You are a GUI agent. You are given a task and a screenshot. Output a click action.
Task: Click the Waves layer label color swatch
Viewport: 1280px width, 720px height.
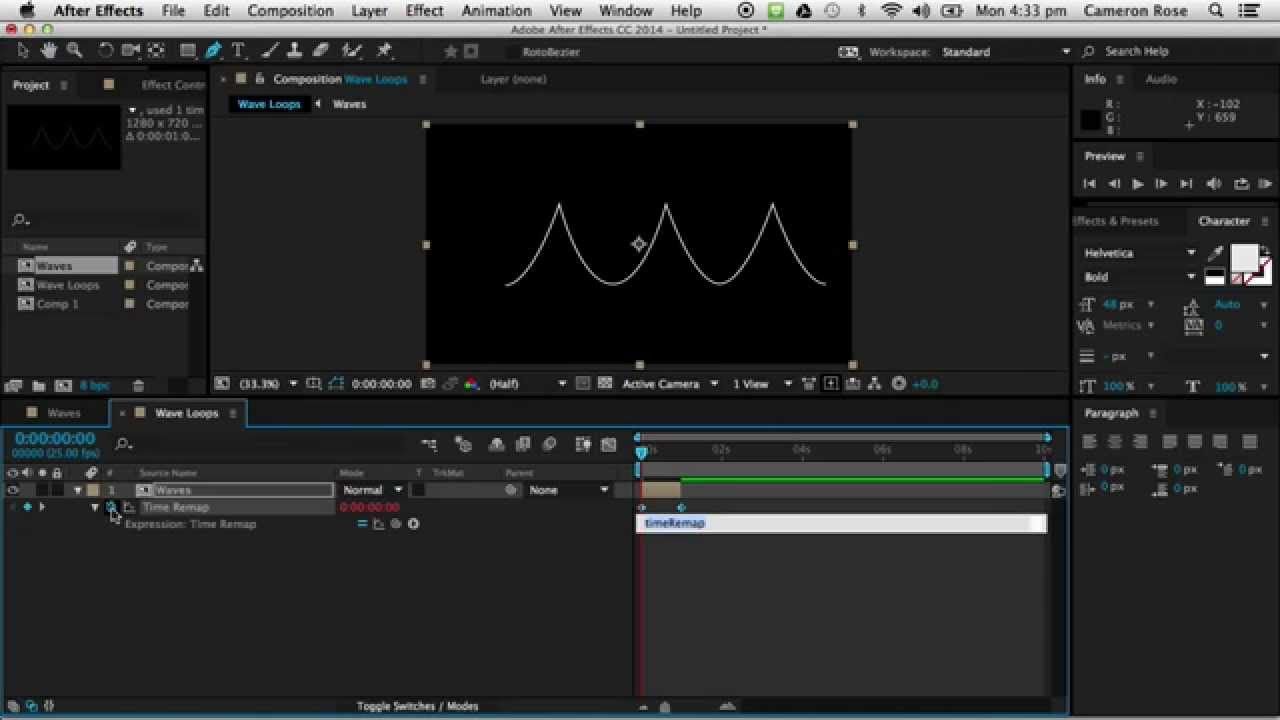[x=93, y=490]
